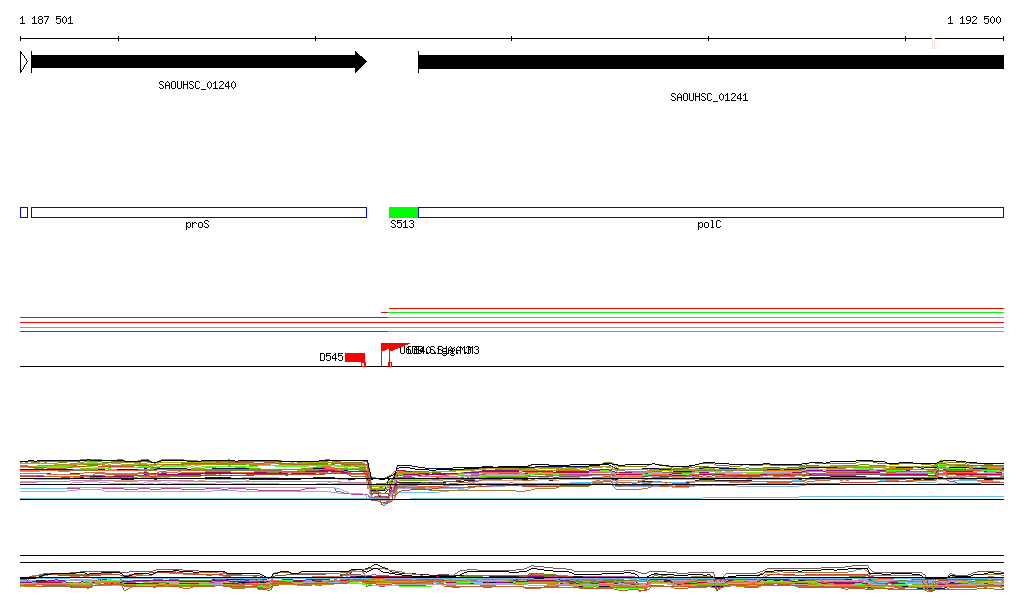Click the start coordinate 1 187 501
The image size is (1024, 611).
46,20
